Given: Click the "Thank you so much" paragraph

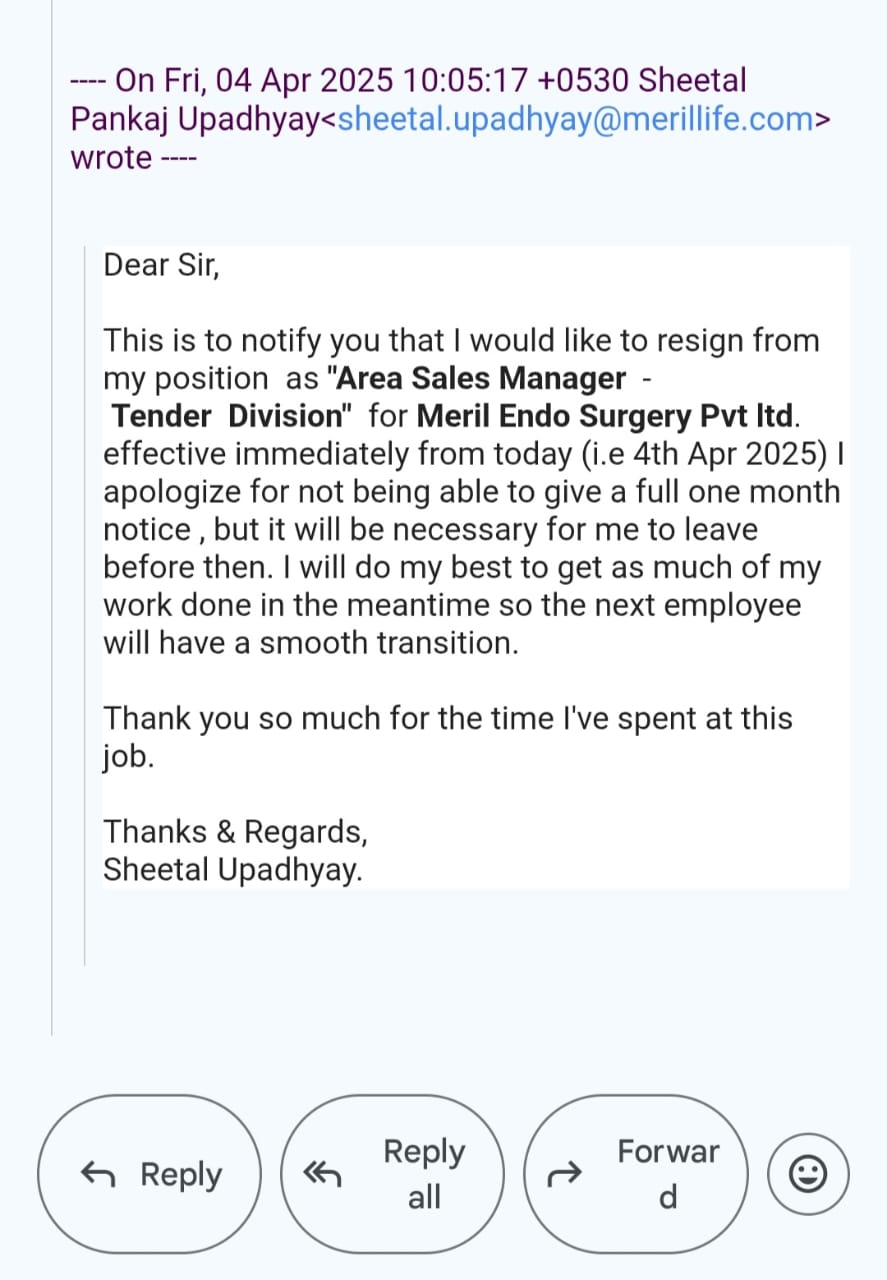Looking at the screenshot, I should (448, 718).
